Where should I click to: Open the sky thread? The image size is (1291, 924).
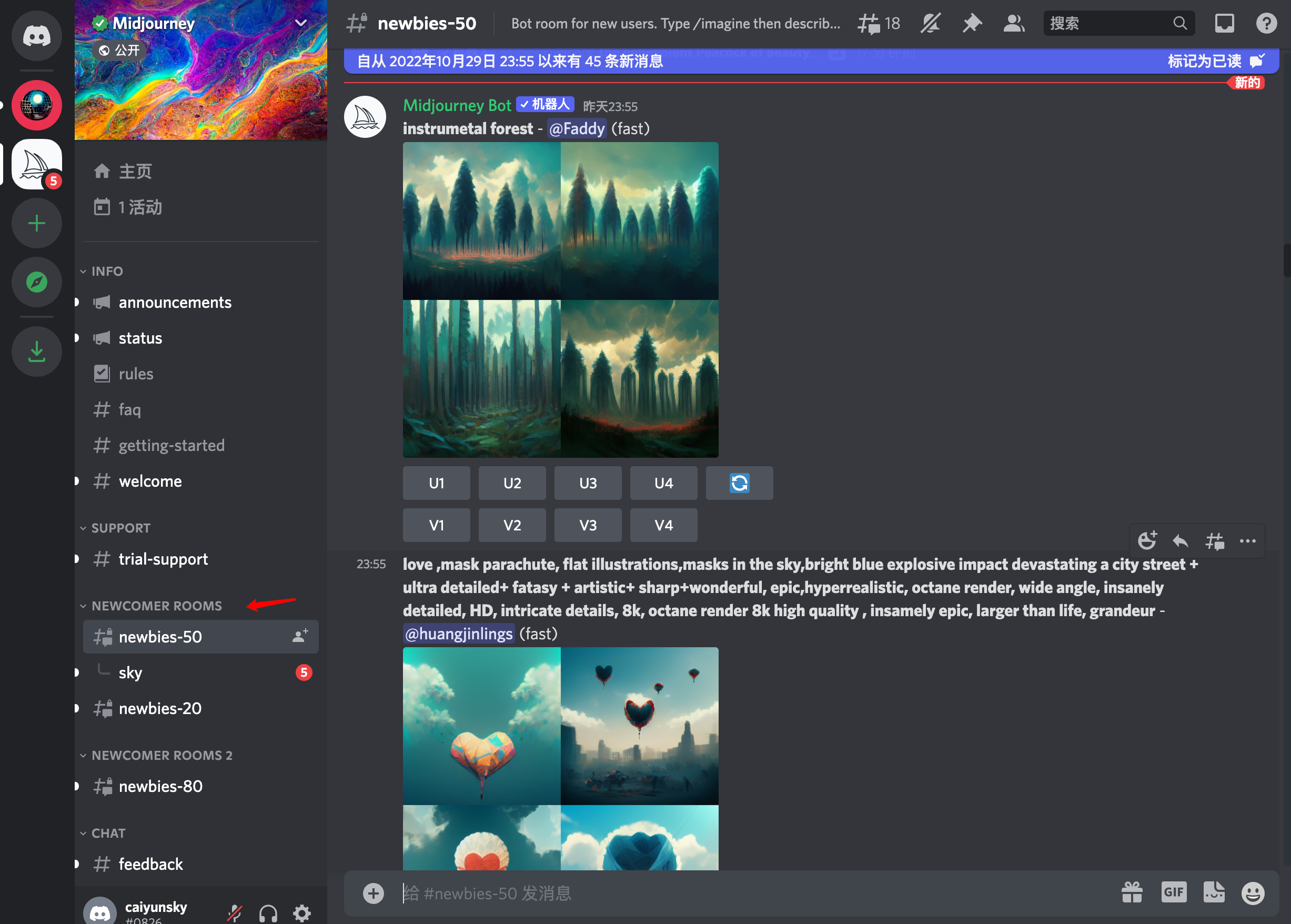tap(201, 672)
